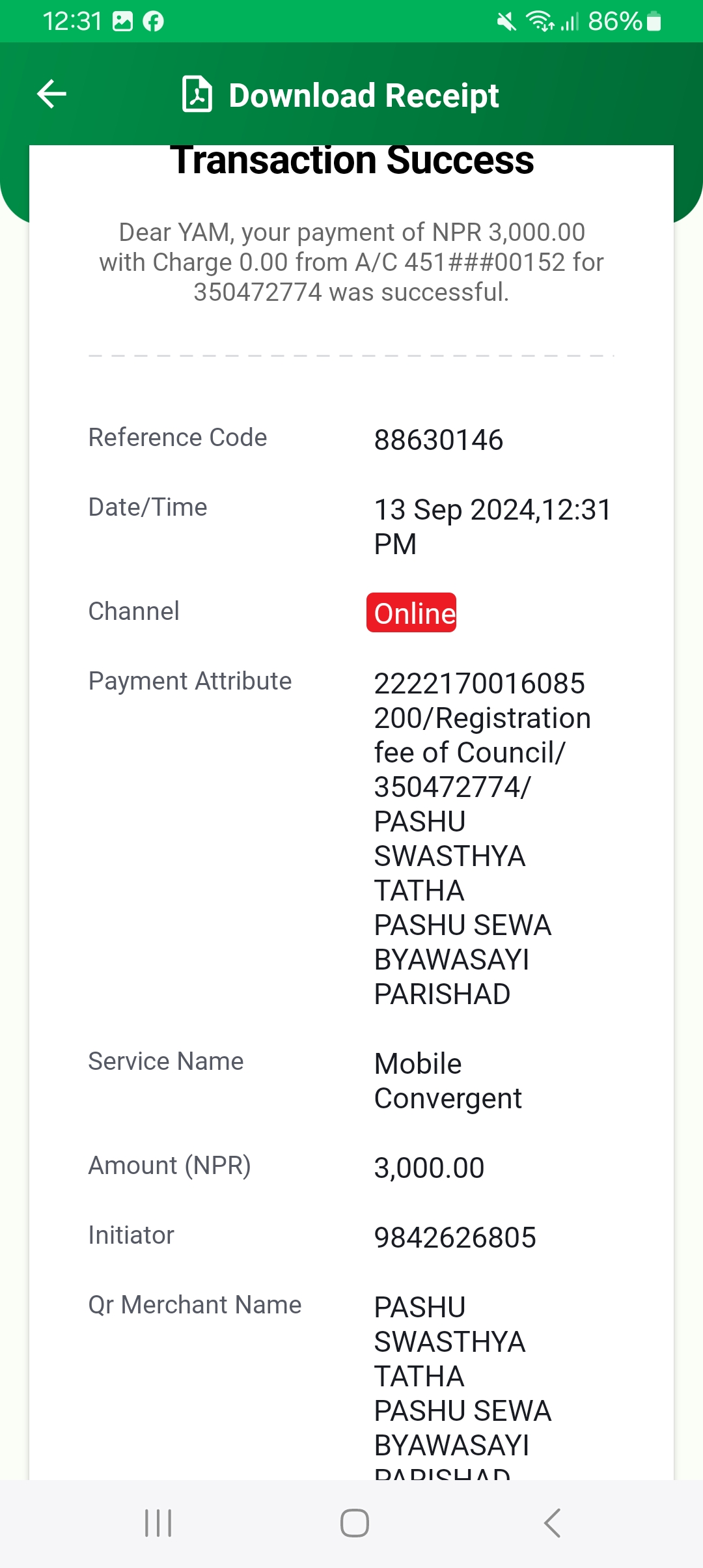Tap the Download Receipt label

(364, 96)
